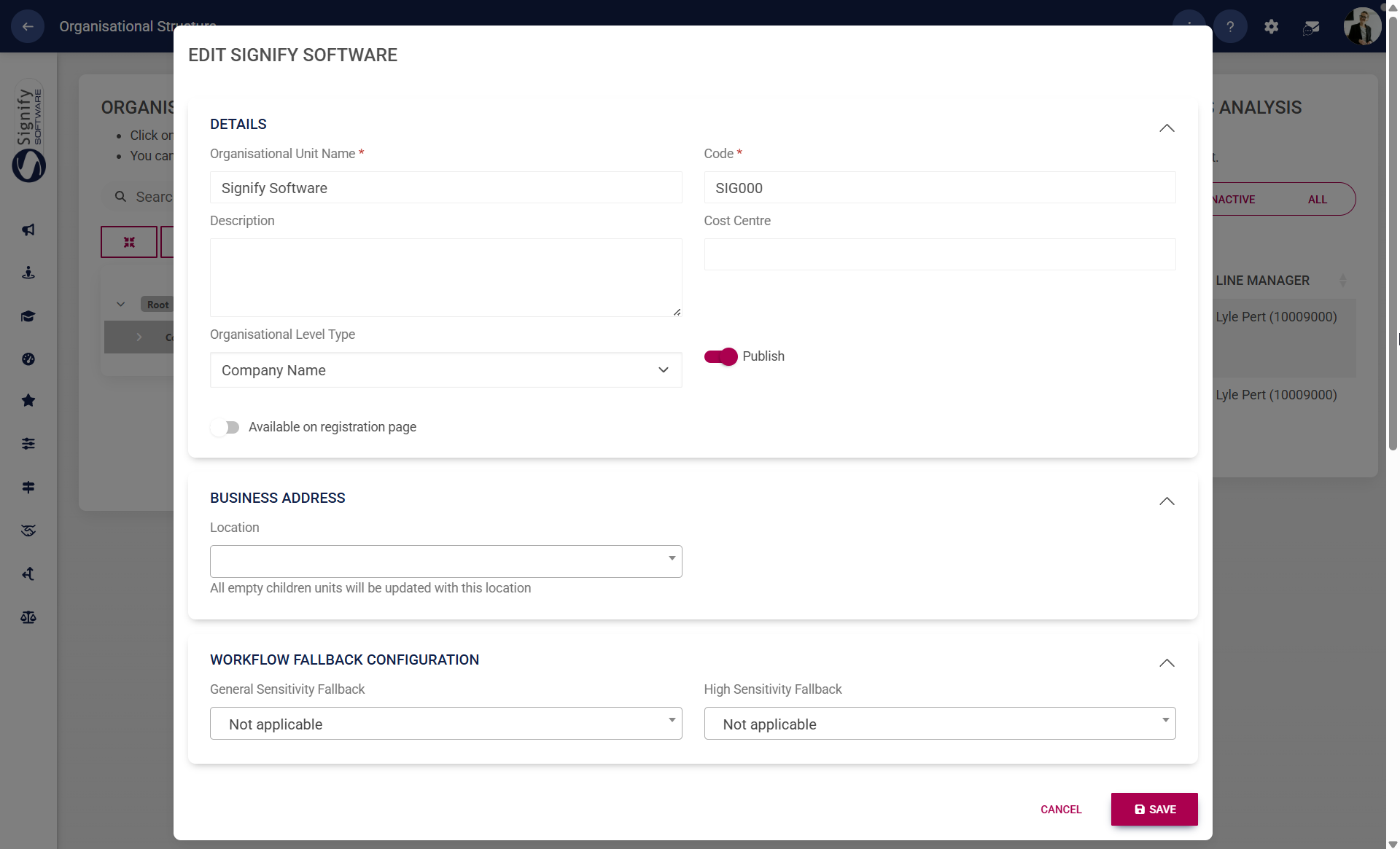Collapse the Business Address section

click(1166, 501)
